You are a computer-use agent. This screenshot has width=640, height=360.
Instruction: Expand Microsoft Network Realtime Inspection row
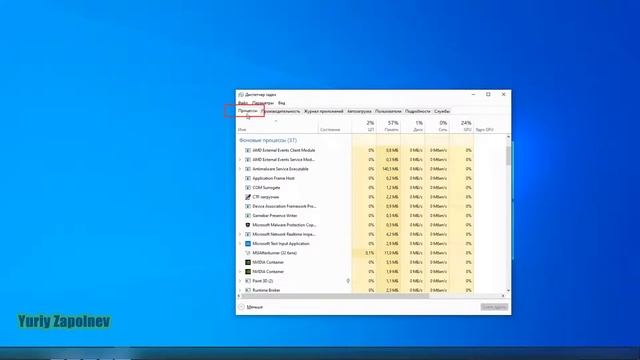[x=240, y=234]
